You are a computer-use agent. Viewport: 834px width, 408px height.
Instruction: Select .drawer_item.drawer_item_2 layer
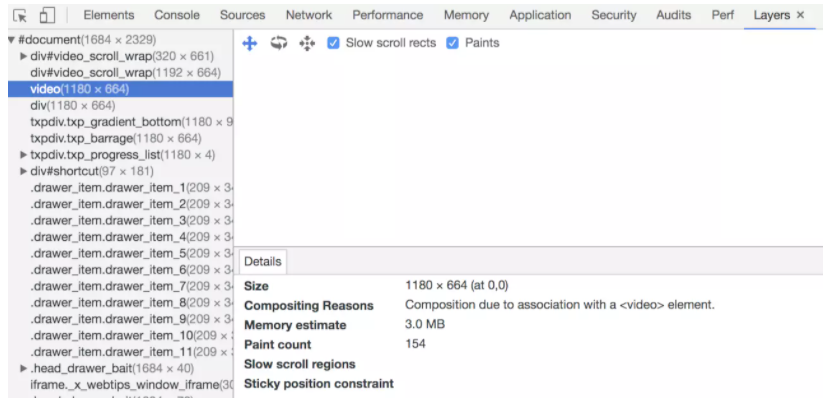click(120, 204)
